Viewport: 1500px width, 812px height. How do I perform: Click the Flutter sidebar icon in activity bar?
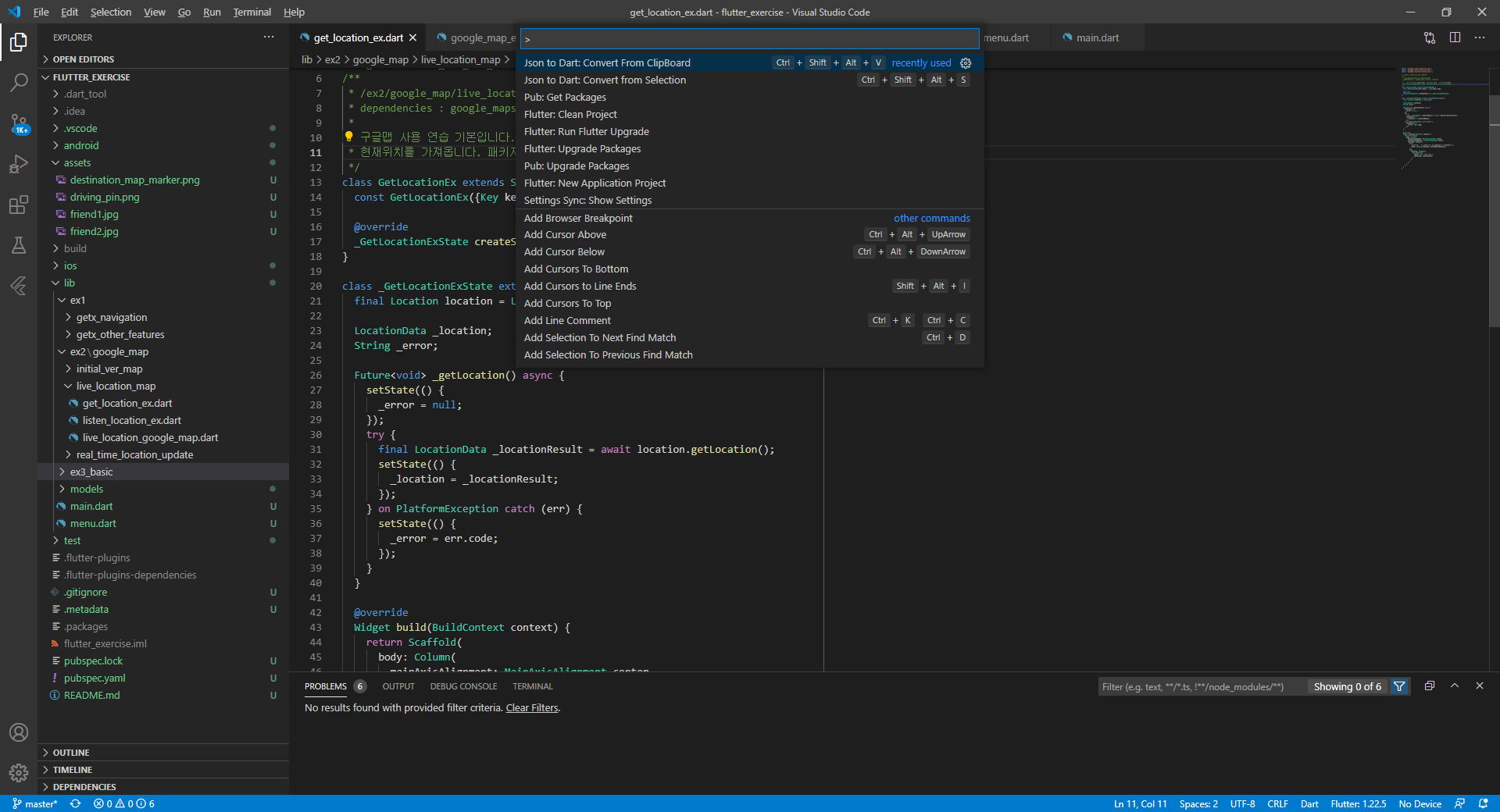click(19, 286)
